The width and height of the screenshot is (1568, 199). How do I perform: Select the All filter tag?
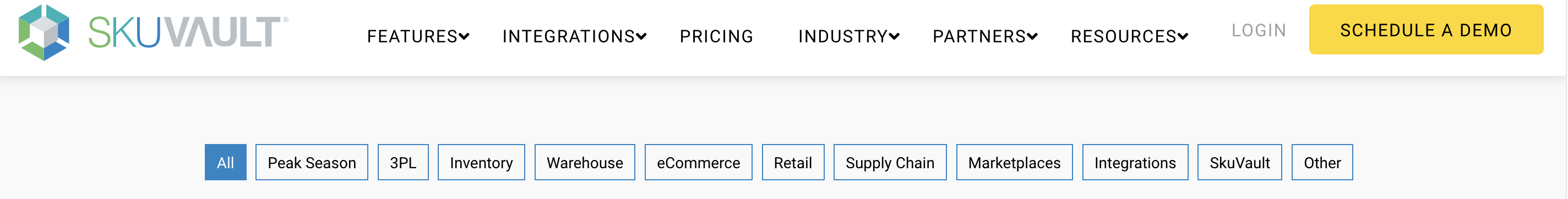click(225, 163)
